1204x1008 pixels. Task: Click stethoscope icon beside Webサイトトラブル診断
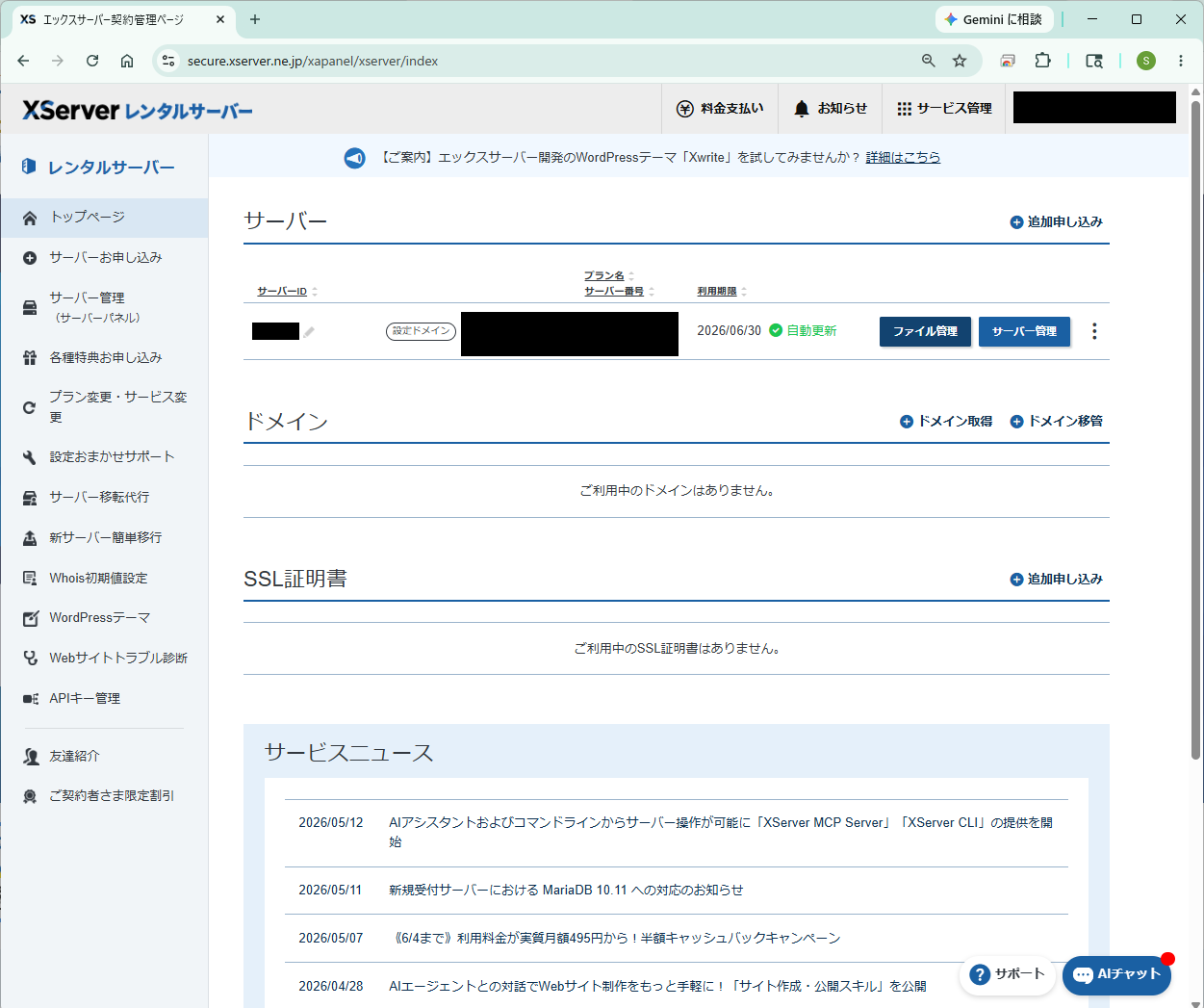[x=30, y=659]
